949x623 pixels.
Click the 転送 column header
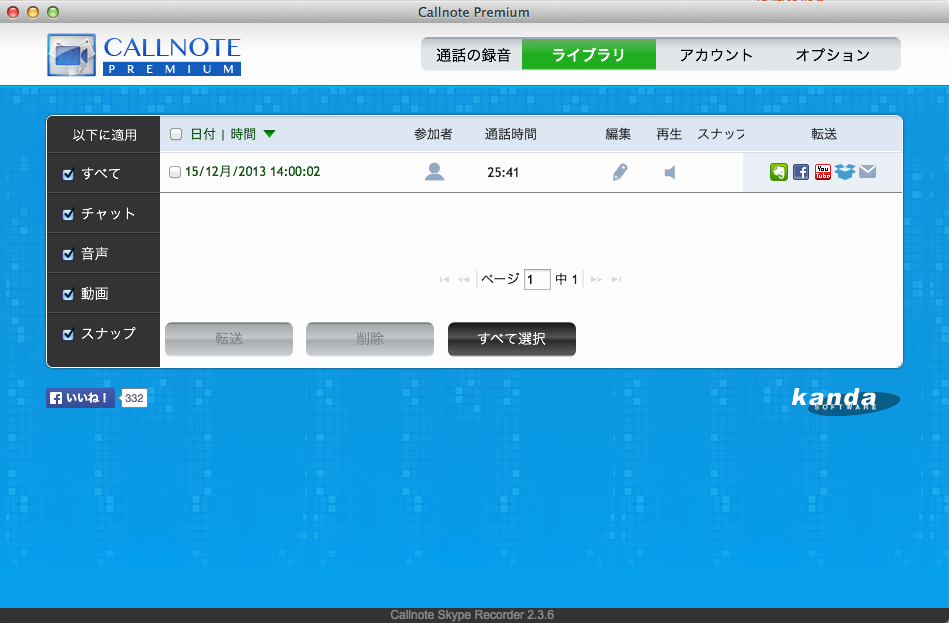tap(824, 134)
